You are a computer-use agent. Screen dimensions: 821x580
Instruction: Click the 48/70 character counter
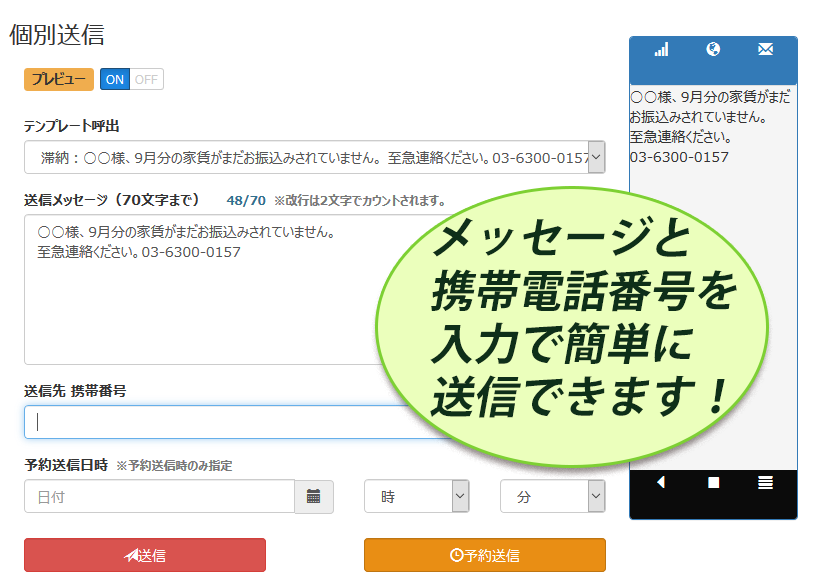[x=246, y=200]
